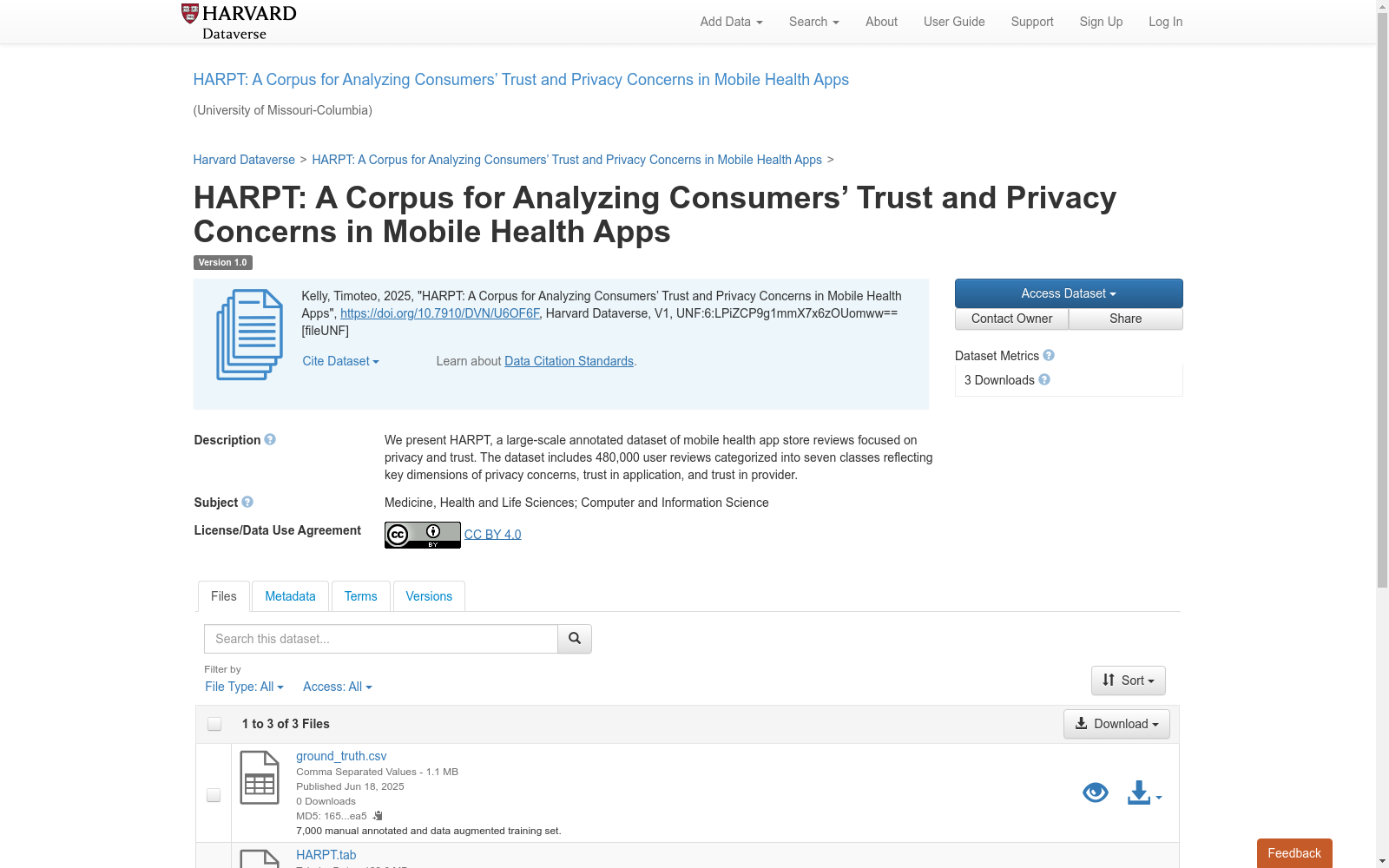Viewport: 1389px width, 868px height.
Task: Expand the Search dropdown in the navbar
Action: coord(813,22)
